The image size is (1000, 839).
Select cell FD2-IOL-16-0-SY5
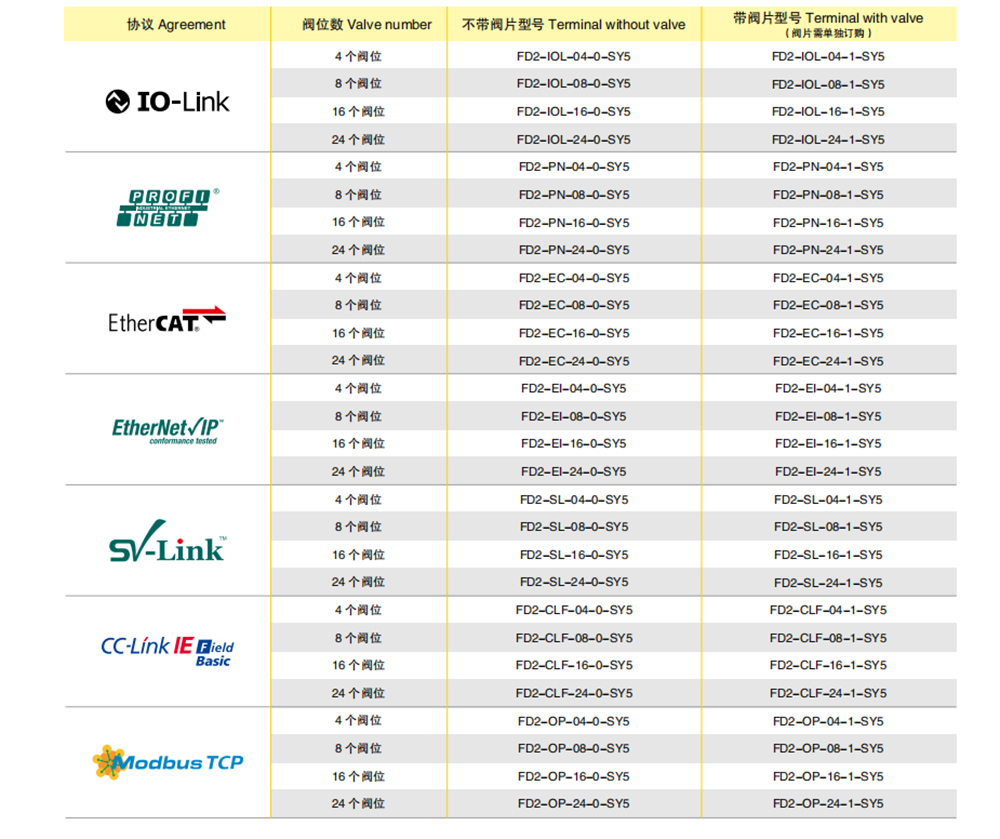pyautogui.click(x=573, y=112)
